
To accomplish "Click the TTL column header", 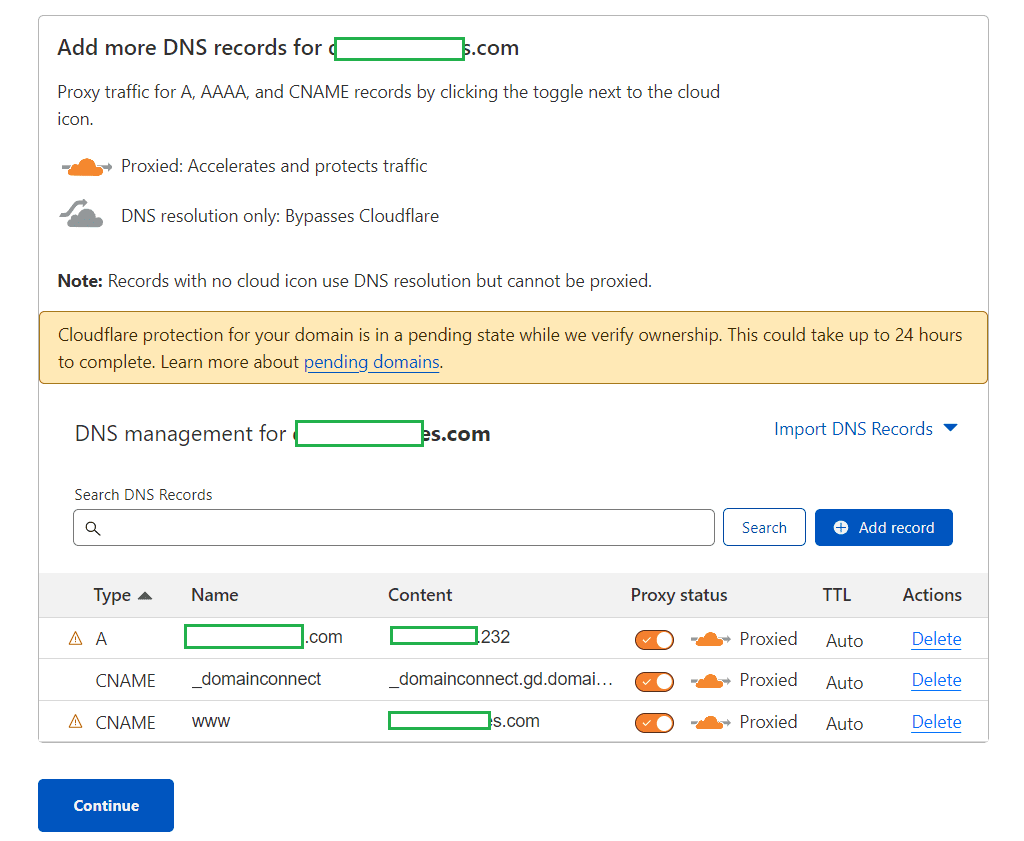I will tap(837, 595).
